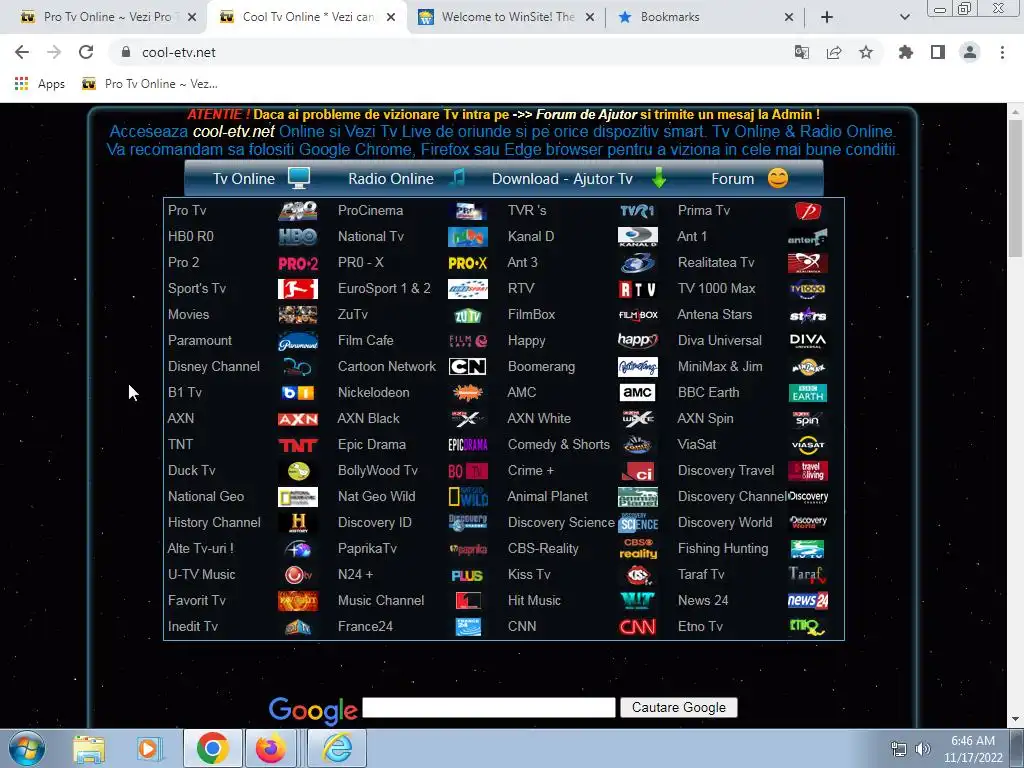
Task: Open Pro Tv Online bookmark
Action: 150,84
